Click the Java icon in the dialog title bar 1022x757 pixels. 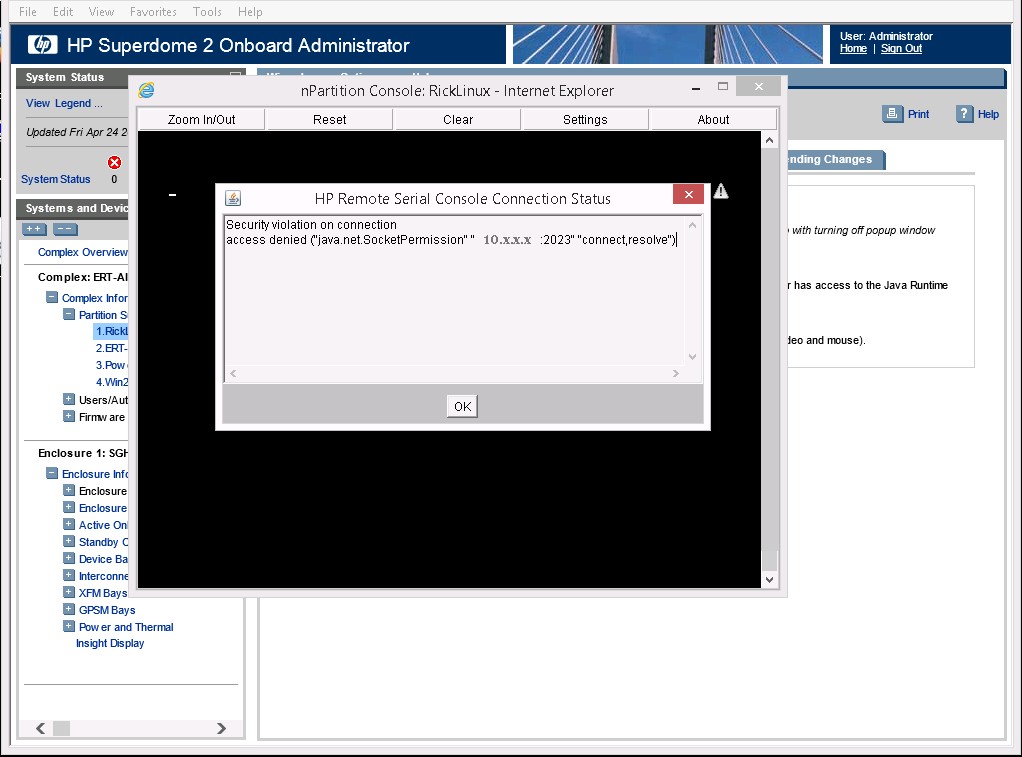[232, 198]
